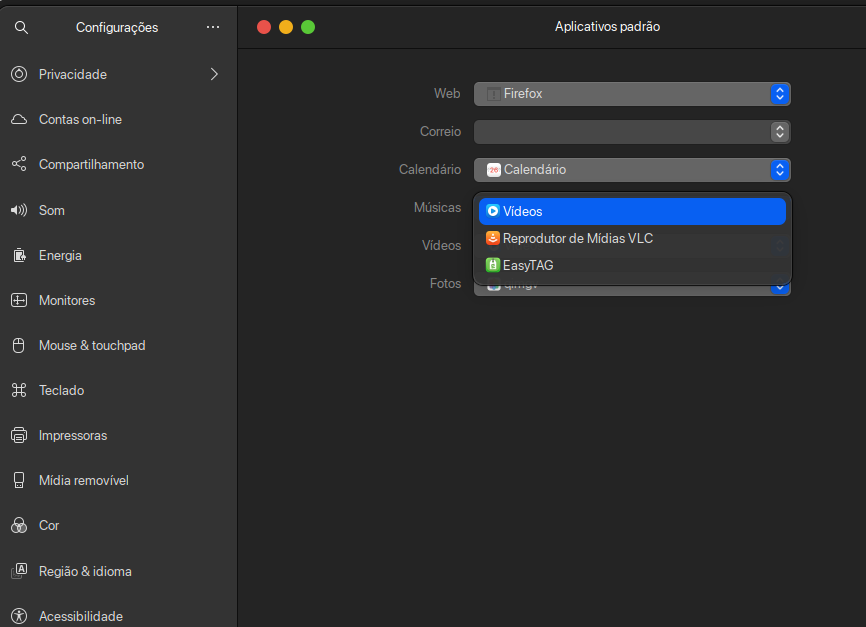Minimize window with yellow button
866x627 pixels.
(286, 27)
